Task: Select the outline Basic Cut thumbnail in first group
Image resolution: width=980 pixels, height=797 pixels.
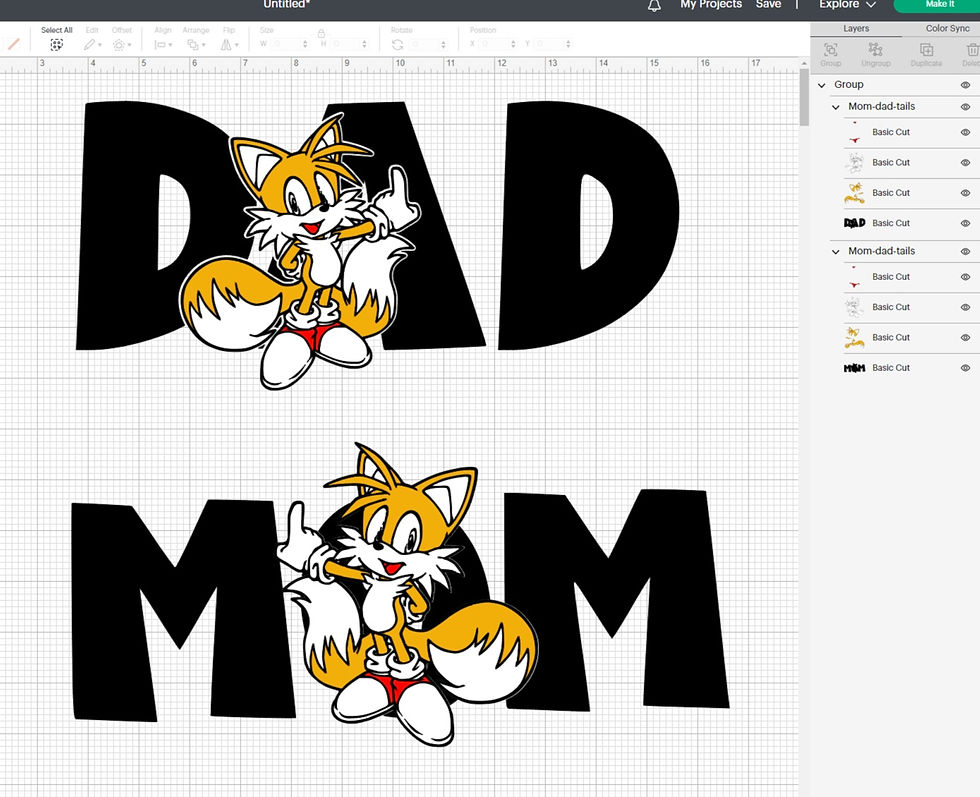Action: 854,163
